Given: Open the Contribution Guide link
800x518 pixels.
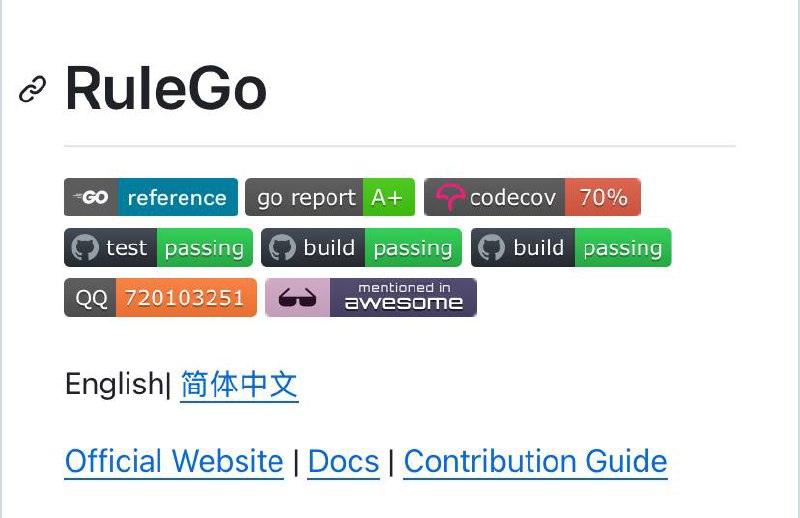Looking at the screenshot, I should coord(536,461).
